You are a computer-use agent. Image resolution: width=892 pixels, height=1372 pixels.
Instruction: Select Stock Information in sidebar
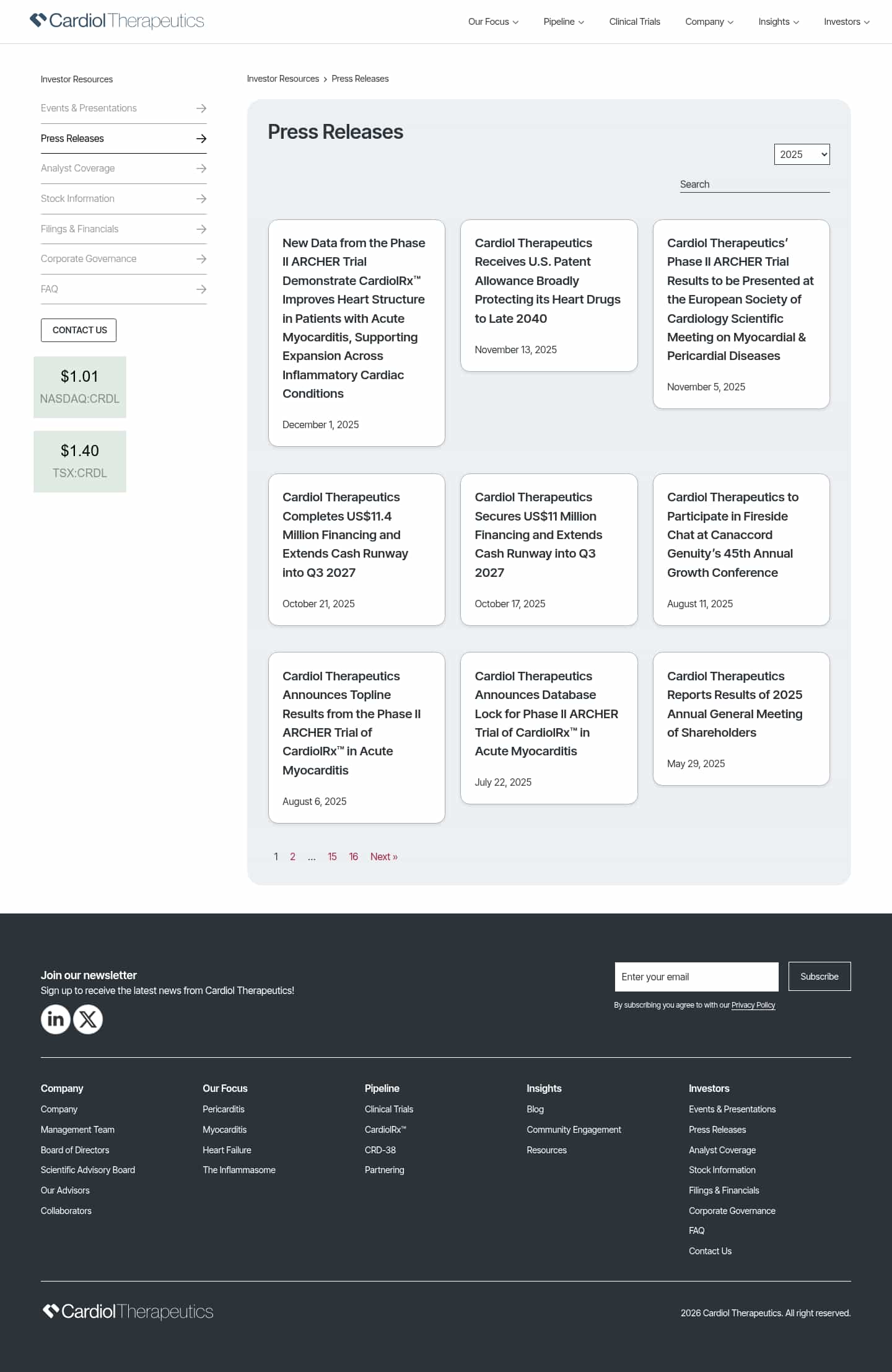click(x=77, y=199)
